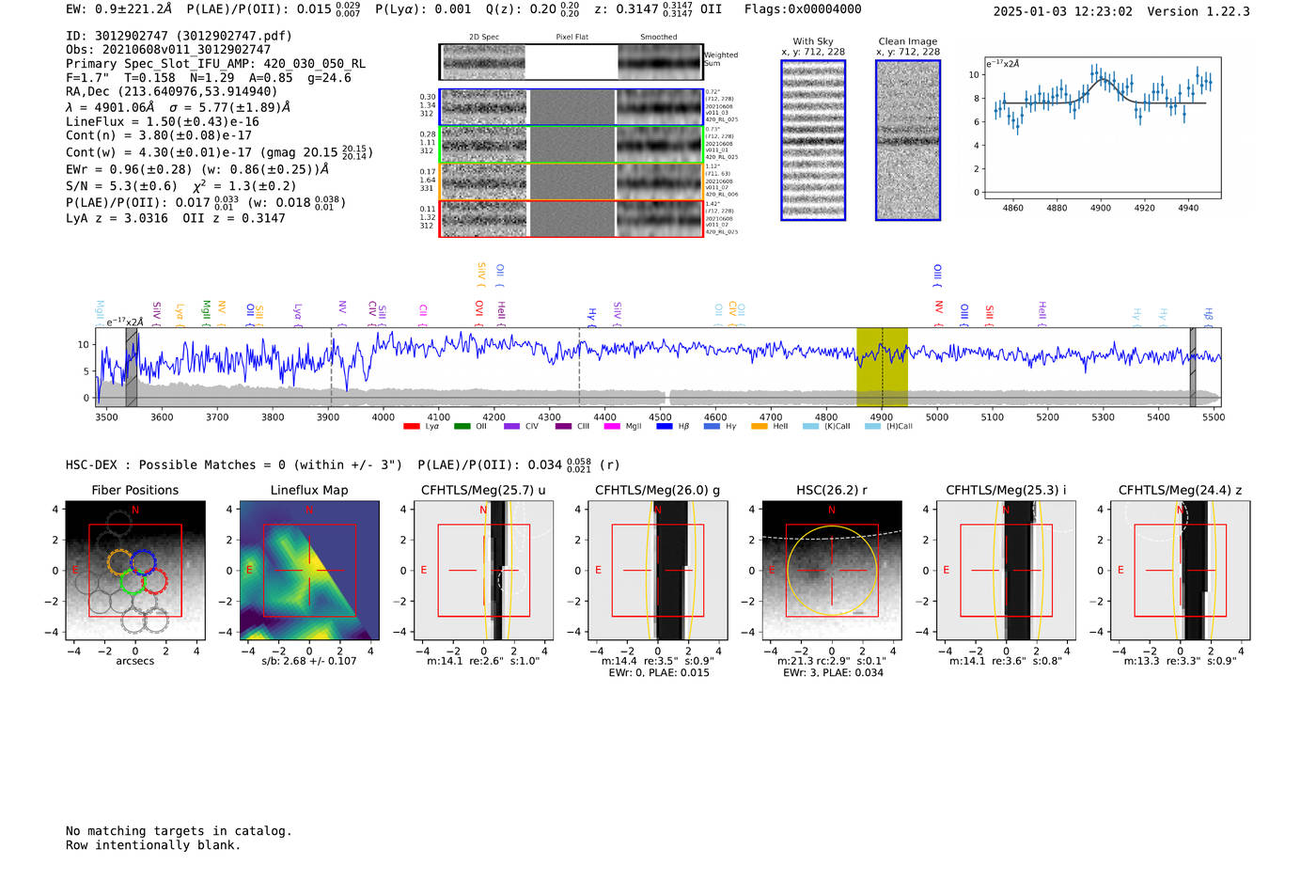The width and height of the screenshot is (1316, 896).
Task: Select the green-bordered fiber spectrum row
Action: point(571,145)
